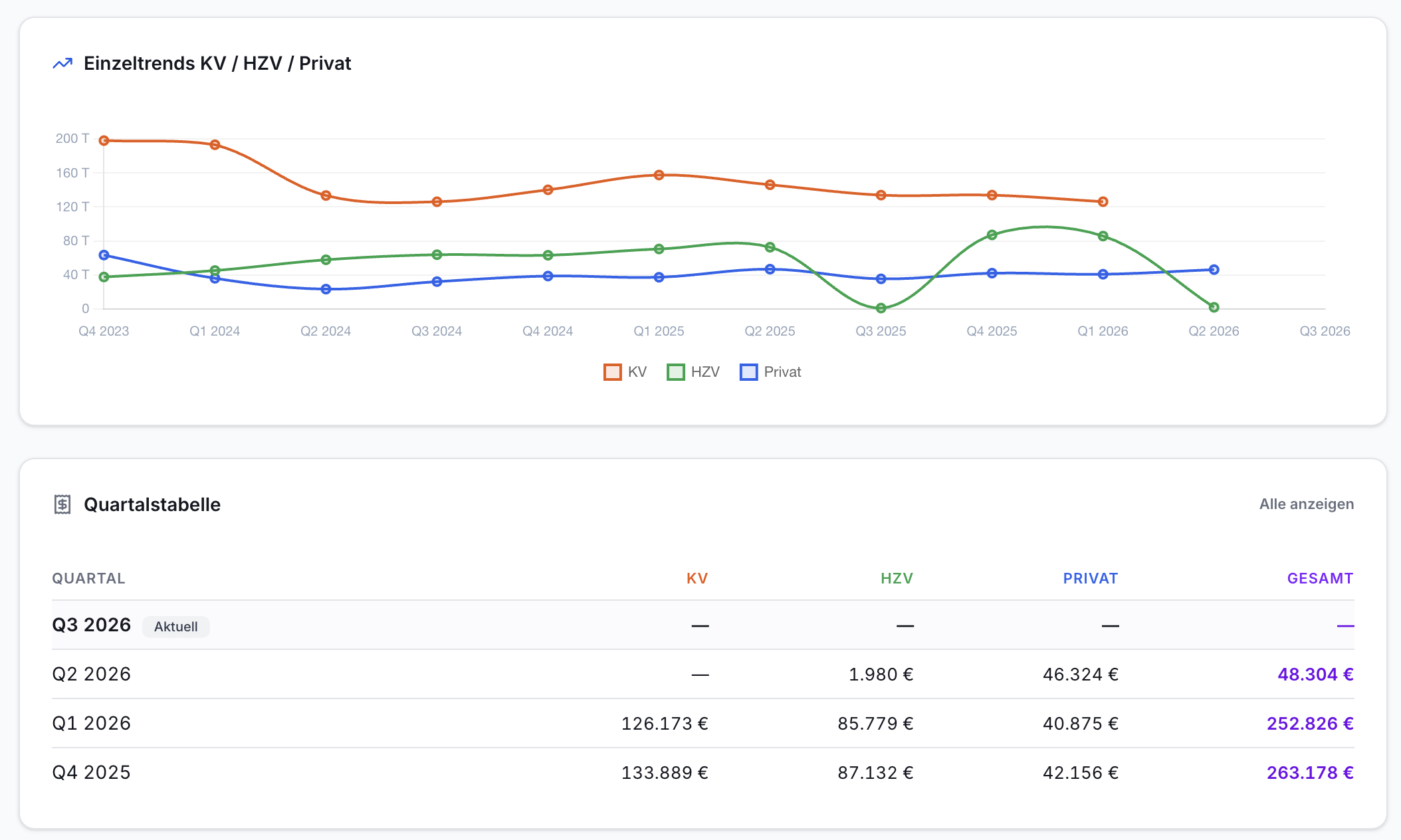
Task: Select the GESAMT column header
Action: point(1320,578)
